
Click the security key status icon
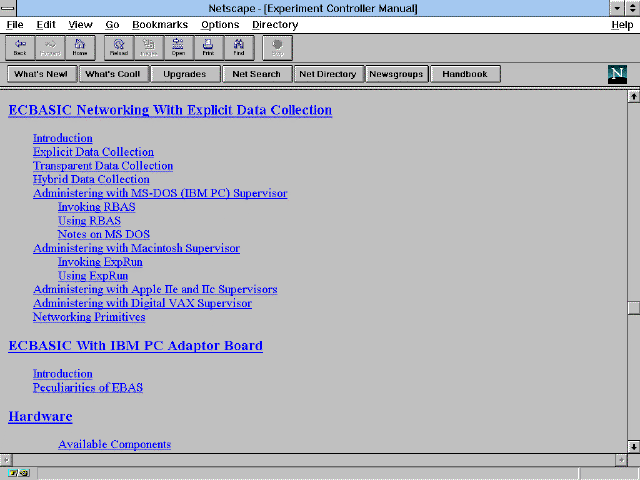click(x=18, y=473)
